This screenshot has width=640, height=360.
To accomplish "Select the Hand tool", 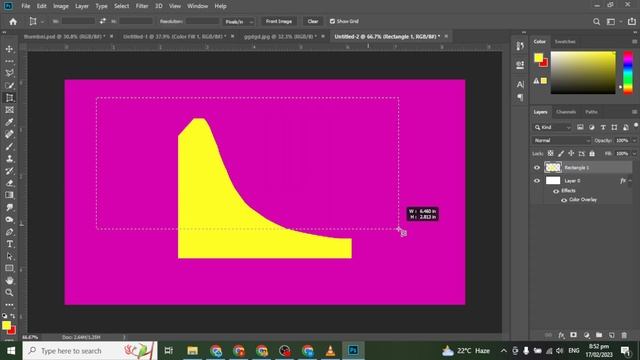I will coord(9,280).
